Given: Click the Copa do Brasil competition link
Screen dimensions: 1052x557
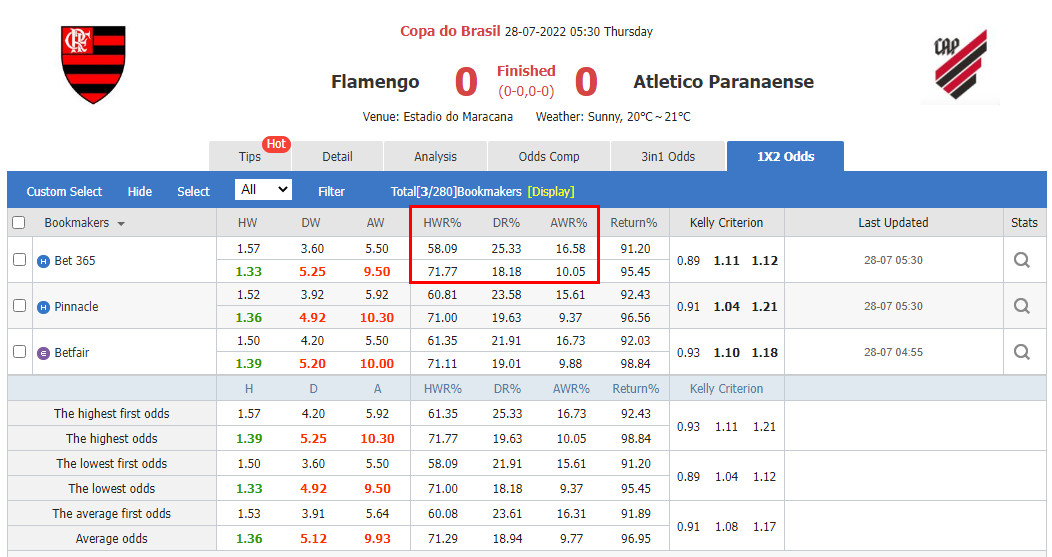Looking at the screenshot, I should tap(449, 31).
